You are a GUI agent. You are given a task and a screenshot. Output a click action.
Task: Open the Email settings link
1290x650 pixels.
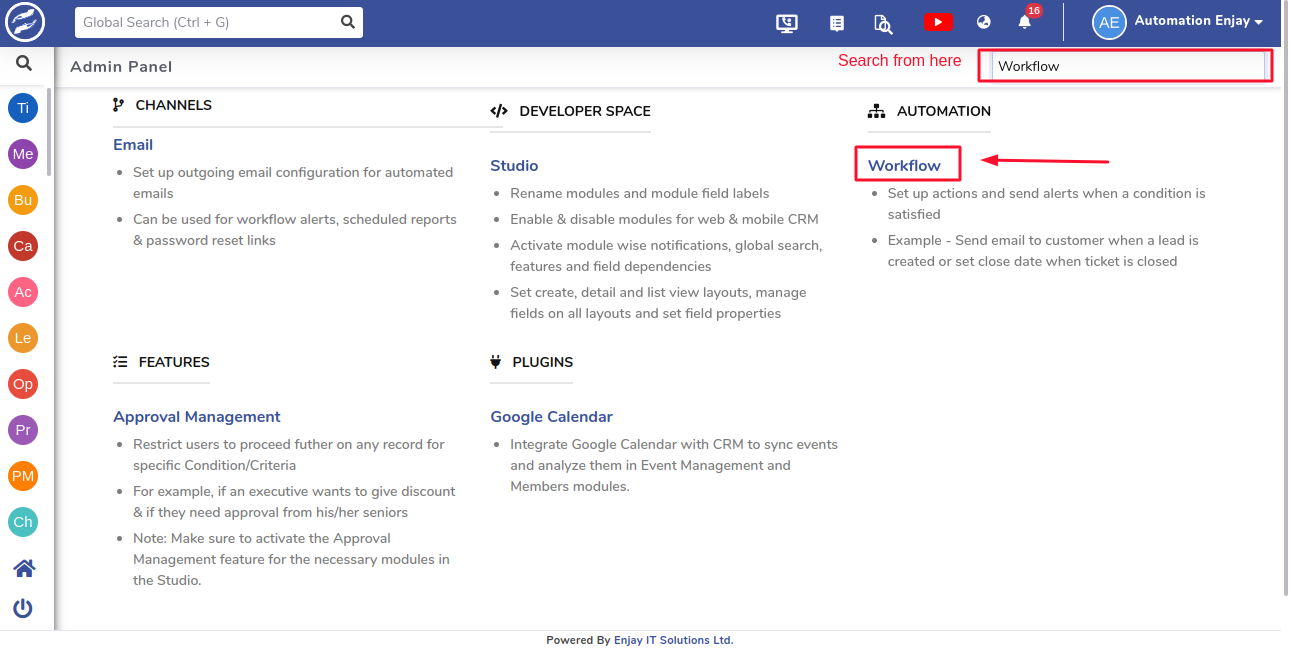(133, 145)
